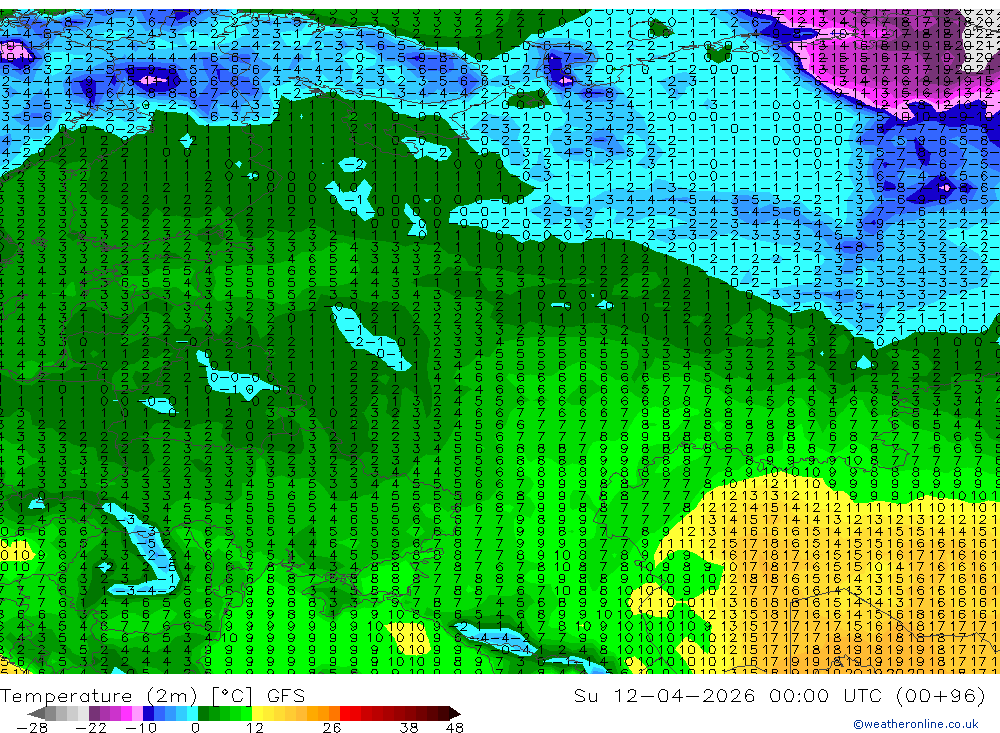Click the dark maroon right arrow of the scale
Screen dimensions: 1000x733
click(455, 714)
